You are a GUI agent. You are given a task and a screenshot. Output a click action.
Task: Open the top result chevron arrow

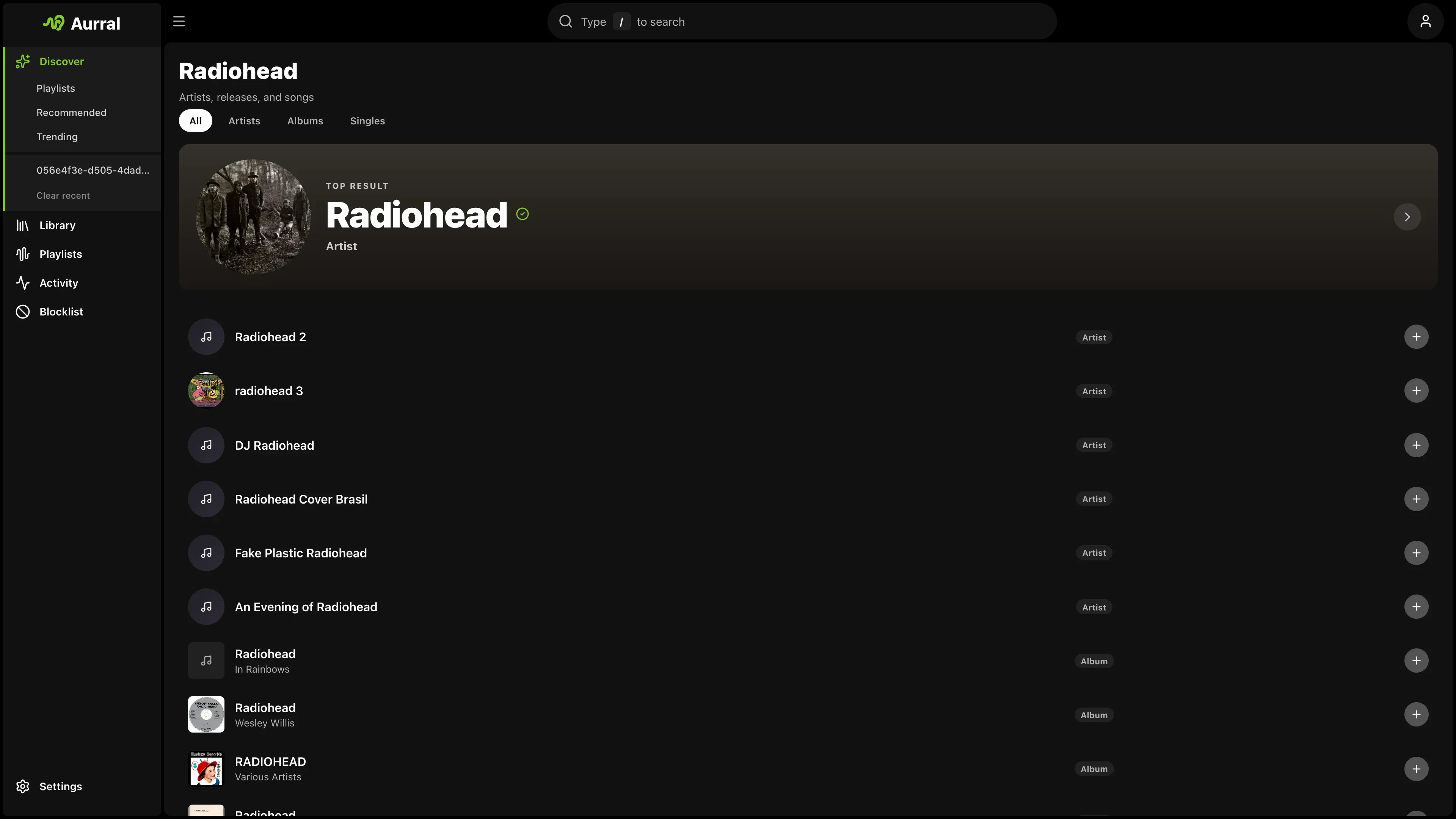pos(1407,217)
